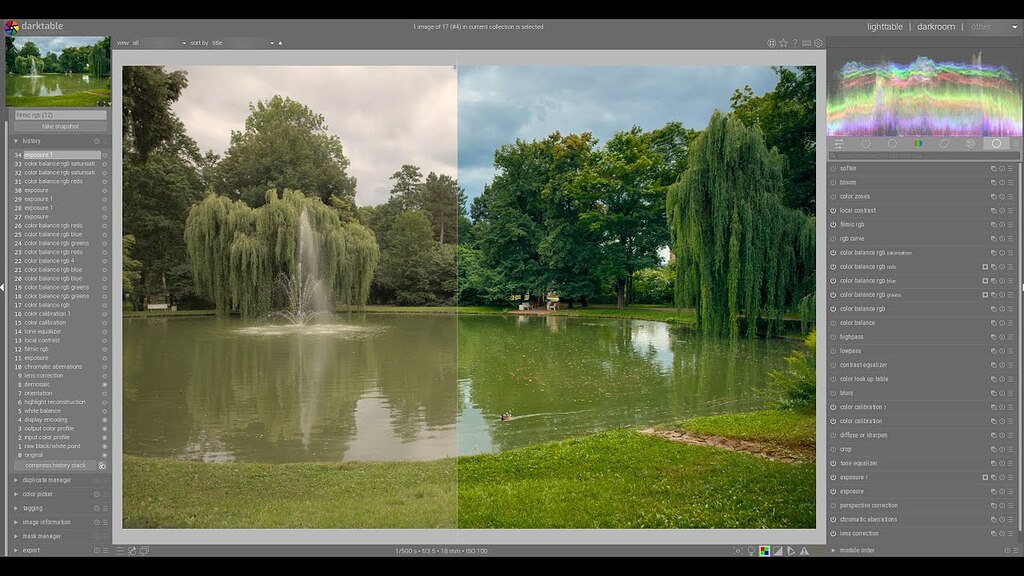The image size is (1024, 576).
Task: Open the color modules group icon
Action: tap(920, 143)
